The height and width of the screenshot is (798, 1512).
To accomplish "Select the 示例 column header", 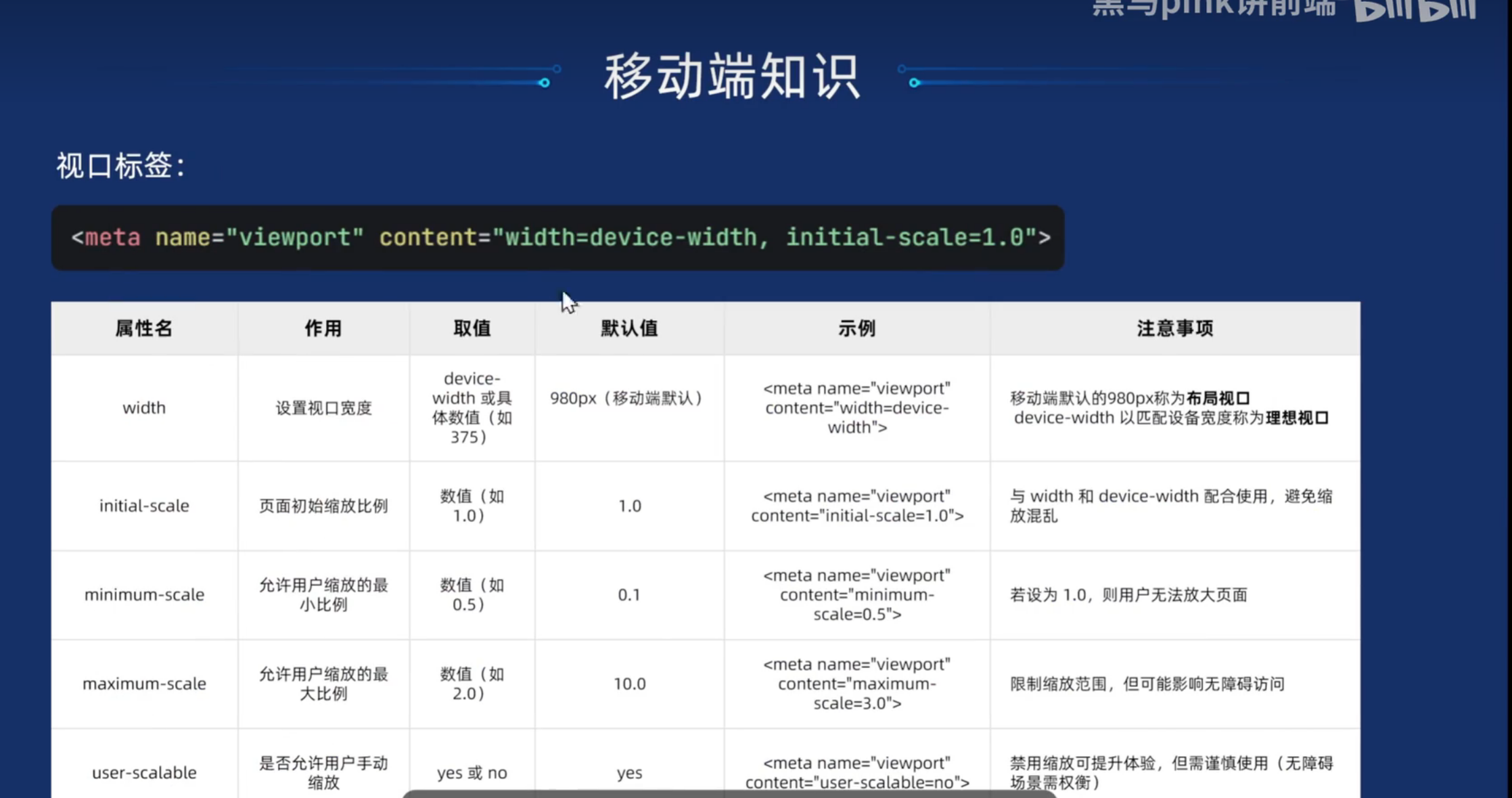I will click(856, 328).
